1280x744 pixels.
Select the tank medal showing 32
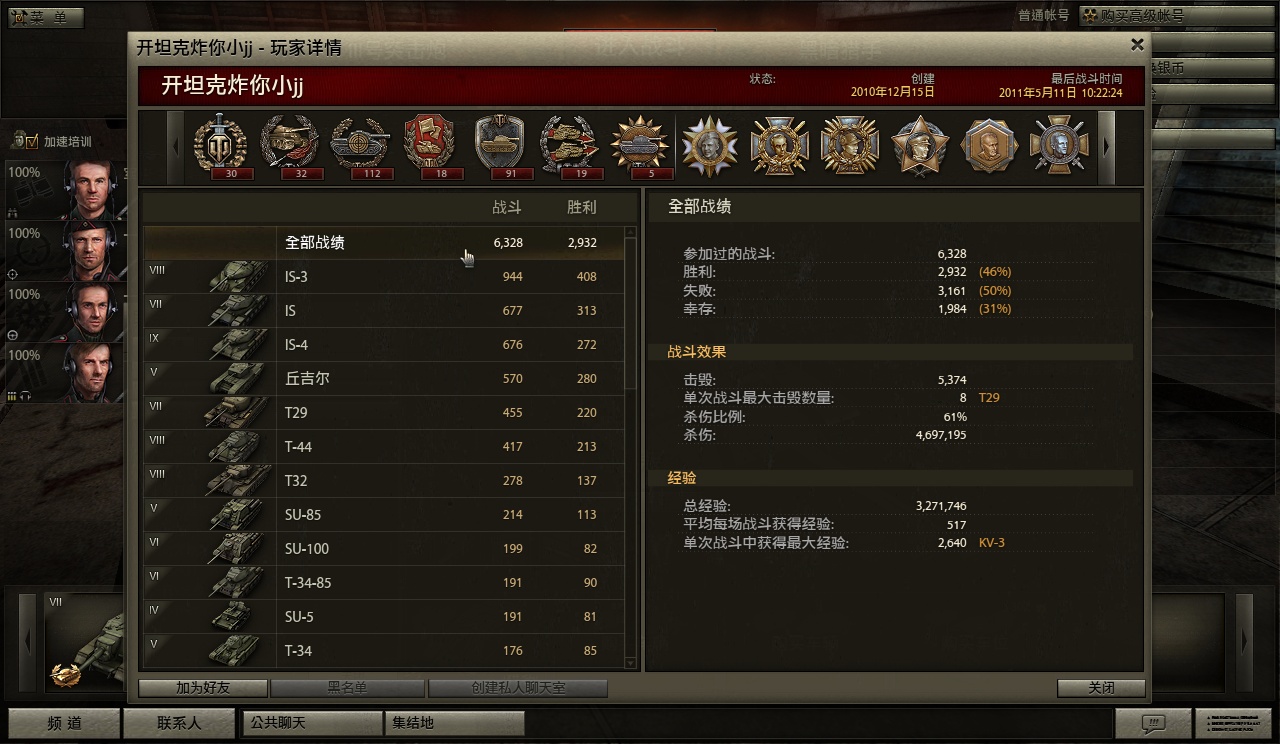289,146
